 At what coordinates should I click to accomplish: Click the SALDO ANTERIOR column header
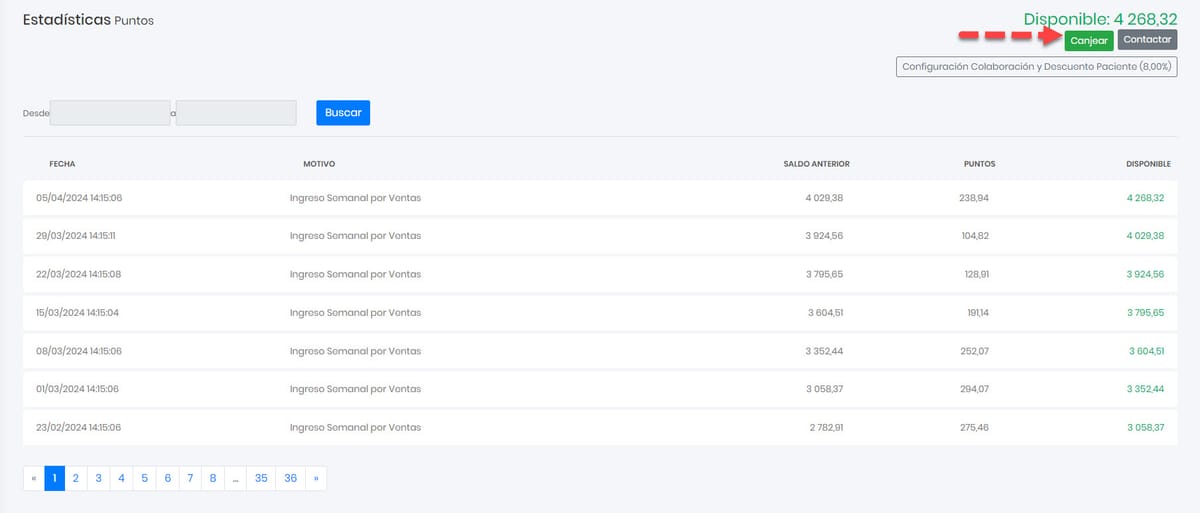(816, 164)
